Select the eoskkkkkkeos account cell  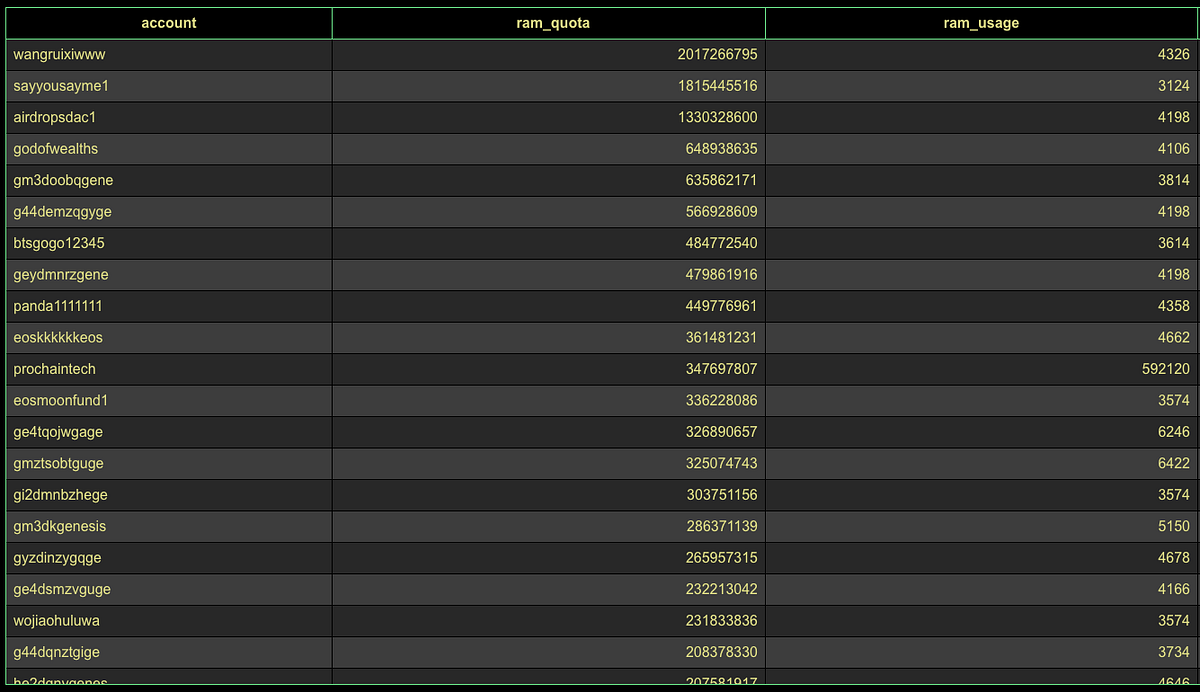pyautogui.click(x=169, y=338)
